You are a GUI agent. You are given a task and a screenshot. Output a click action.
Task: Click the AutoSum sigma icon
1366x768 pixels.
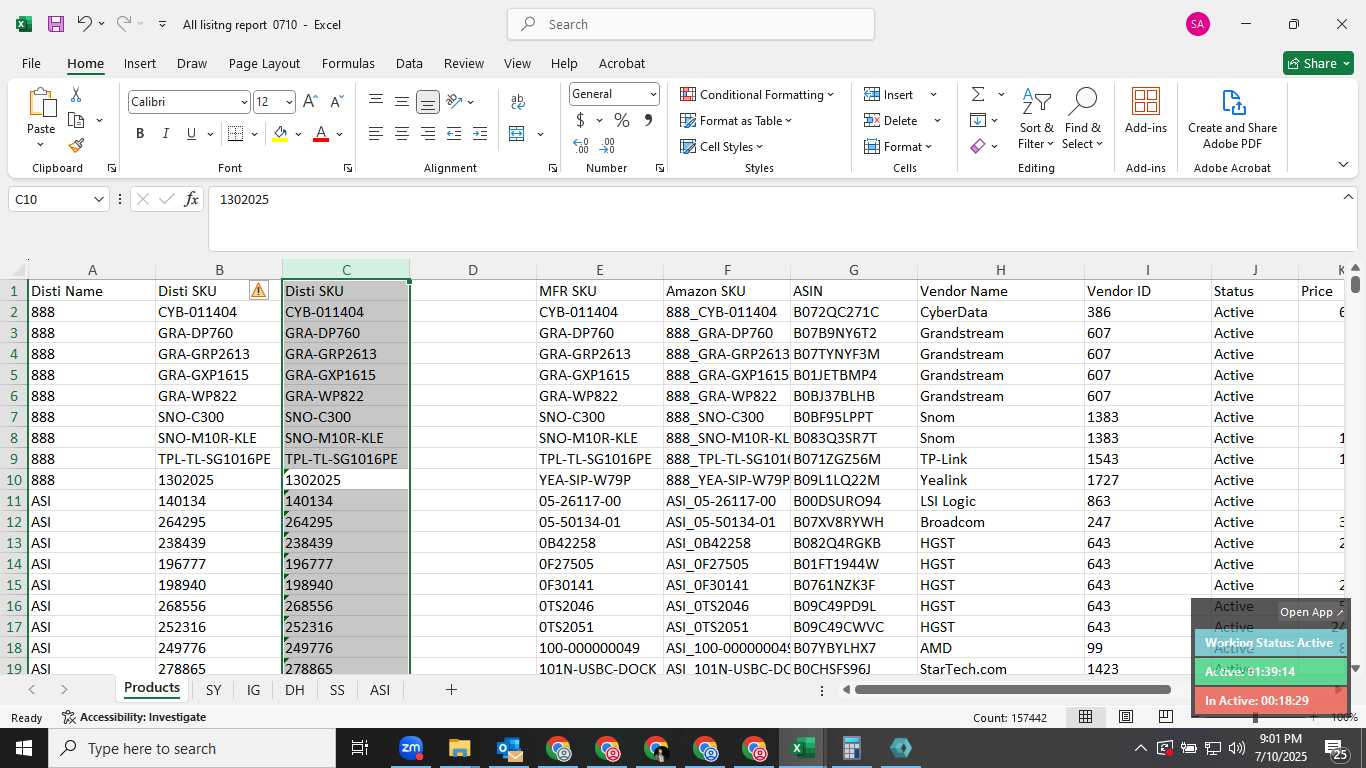click(x=978, y=94)
